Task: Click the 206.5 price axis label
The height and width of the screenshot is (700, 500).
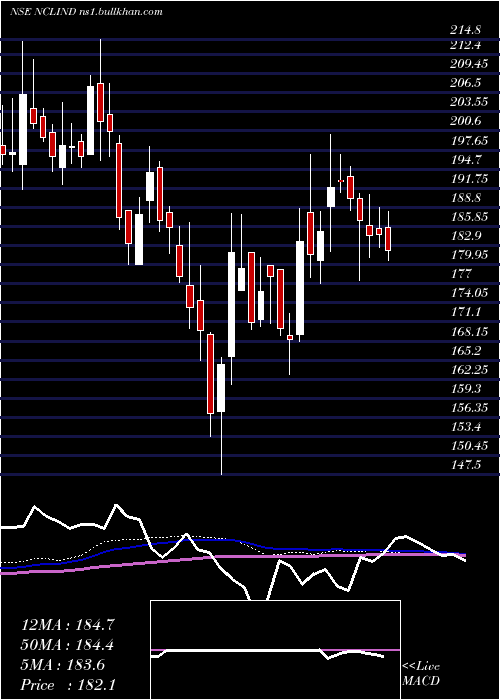Action: 466,83
